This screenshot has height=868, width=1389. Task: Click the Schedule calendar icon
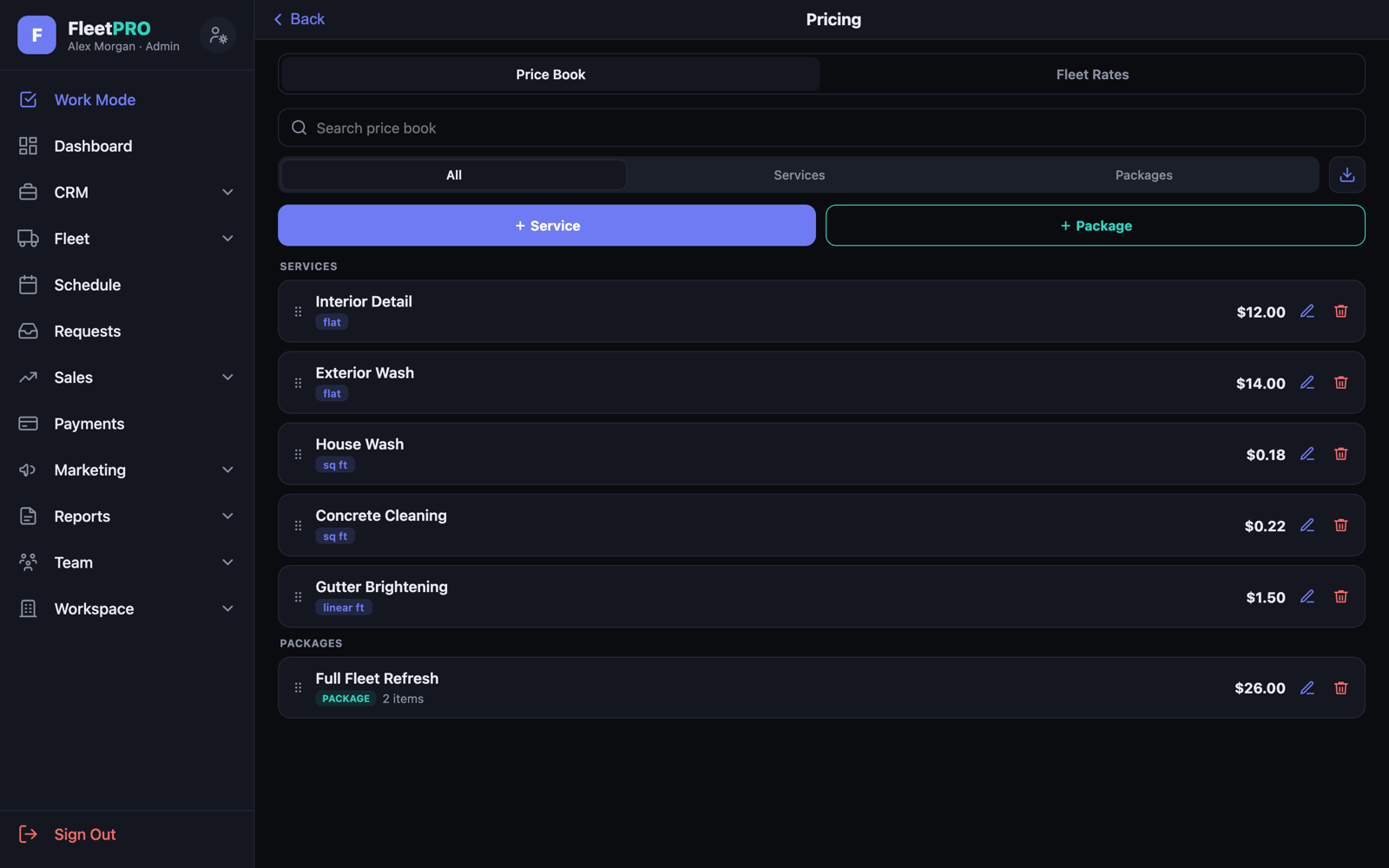(x=28, y=285)
